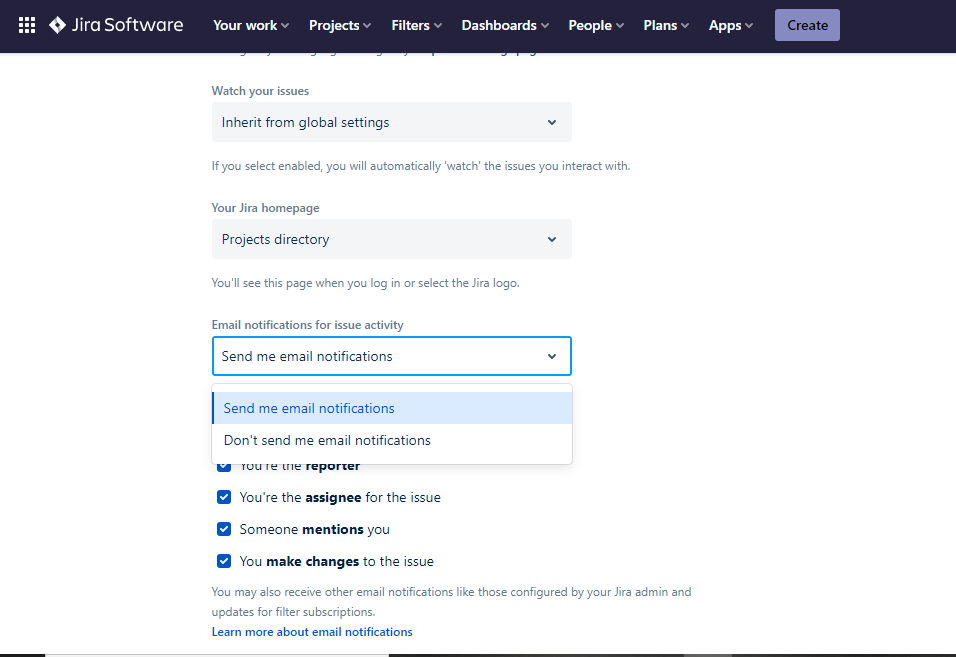Uncheck You make changes to the issue
The image size is (956, 657).
point(224,561)
